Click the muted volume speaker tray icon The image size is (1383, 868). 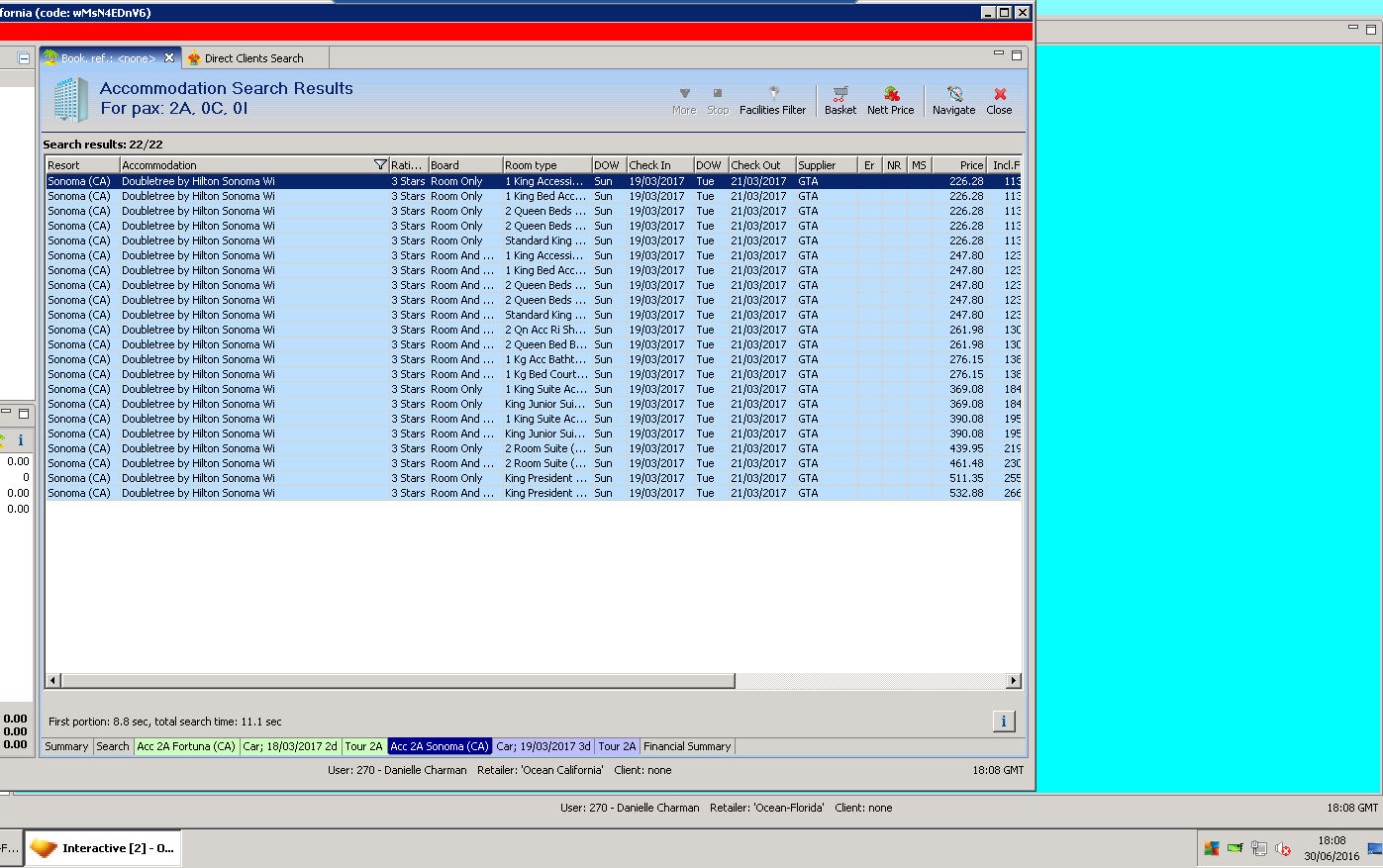(1283, 848)
